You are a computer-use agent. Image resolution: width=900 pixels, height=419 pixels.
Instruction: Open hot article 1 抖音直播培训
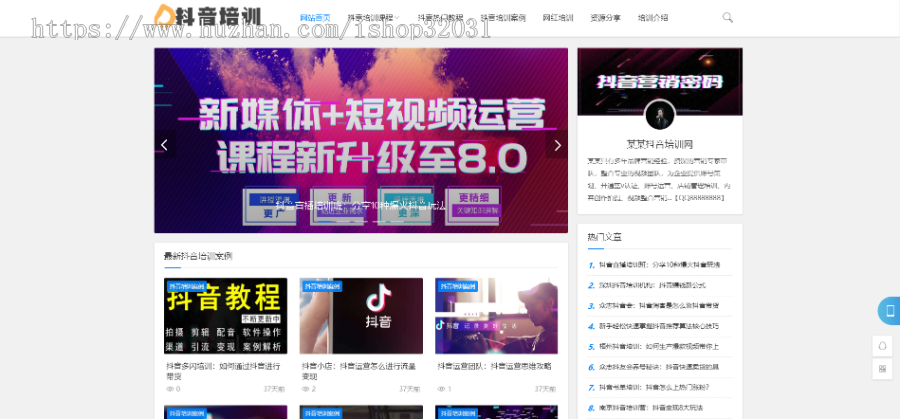[660, 265]
